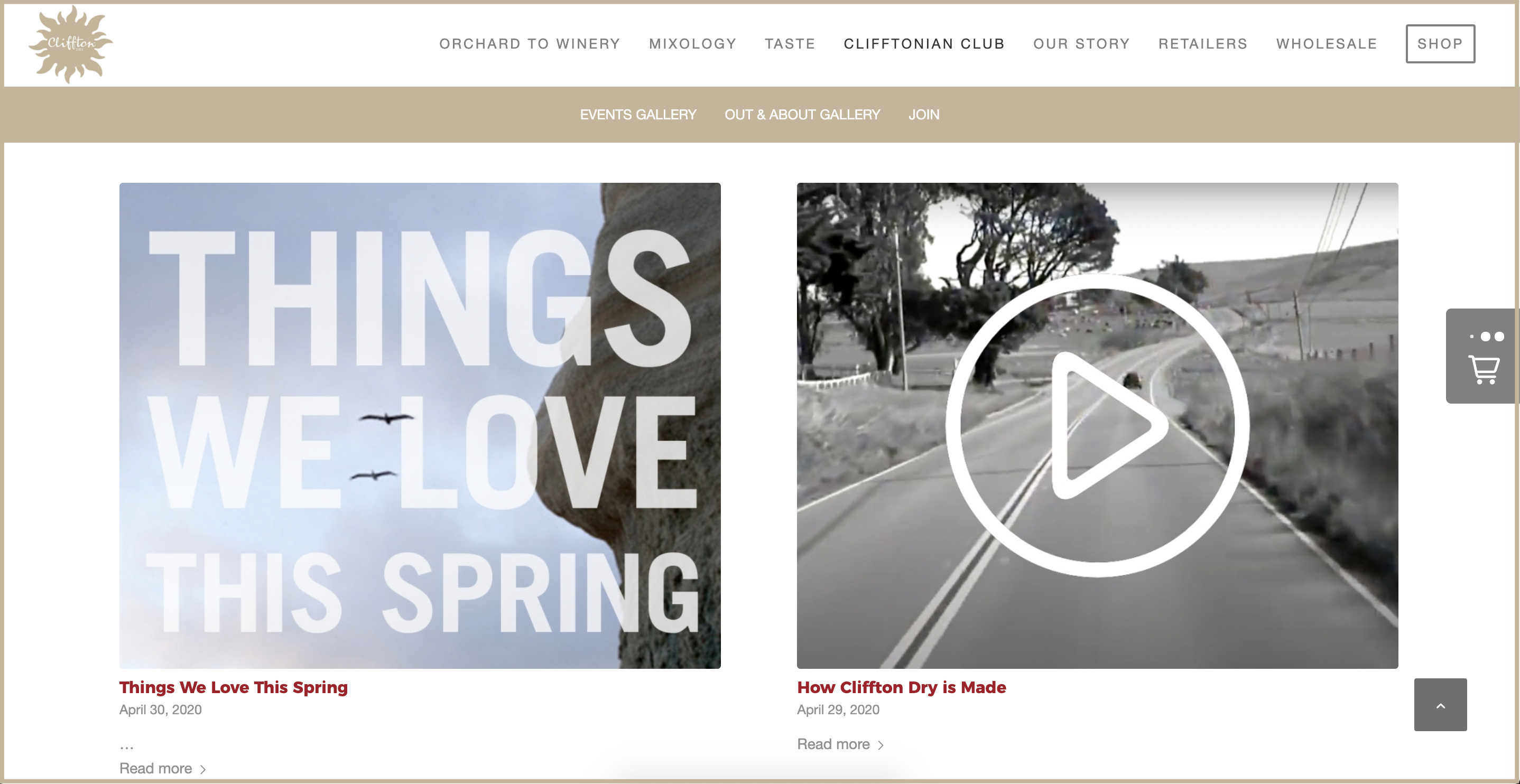Viewport: 1520px width, 784px height.
Task: Click the chevron after first Read more
Action: [203, 769]
